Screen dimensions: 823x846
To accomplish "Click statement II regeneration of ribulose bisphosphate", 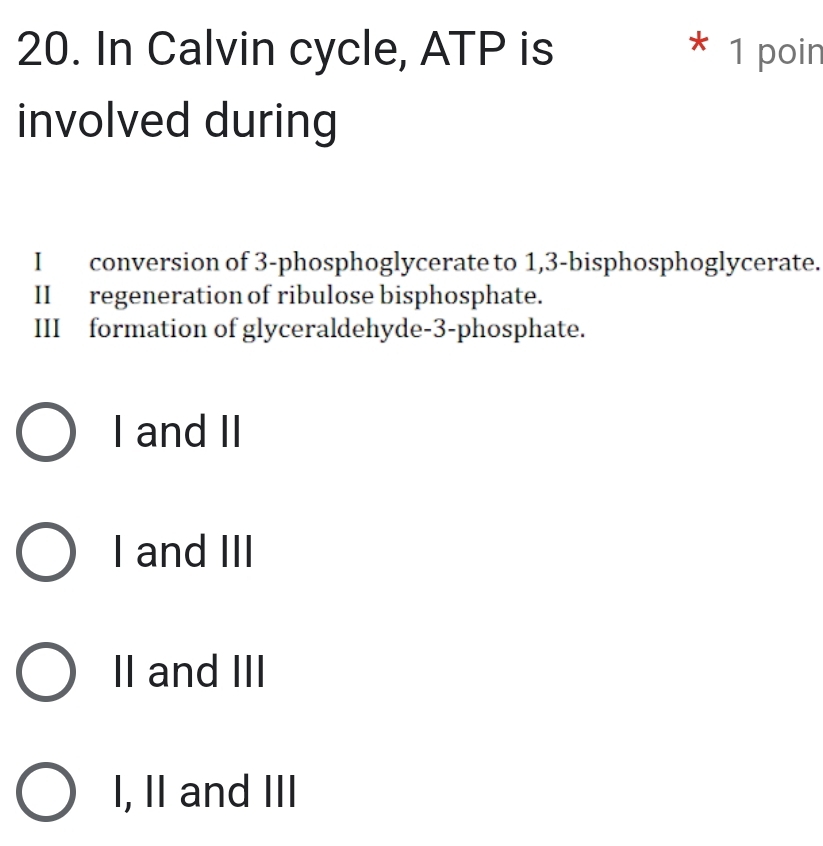I will pyautogui.click(x=316, y=296).
